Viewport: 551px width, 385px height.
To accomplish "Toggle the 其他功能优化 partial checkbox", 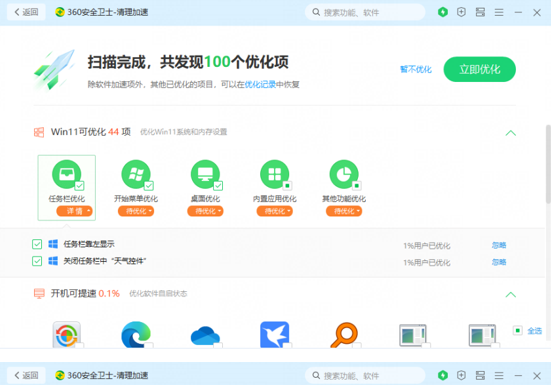I will pos(357,185).
